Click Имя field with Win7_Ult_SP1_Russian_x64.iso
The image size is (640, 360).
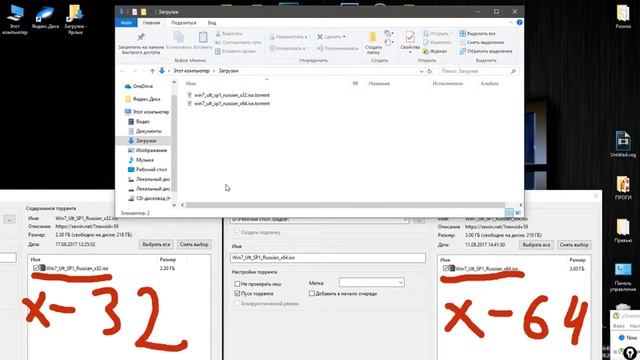328,258
